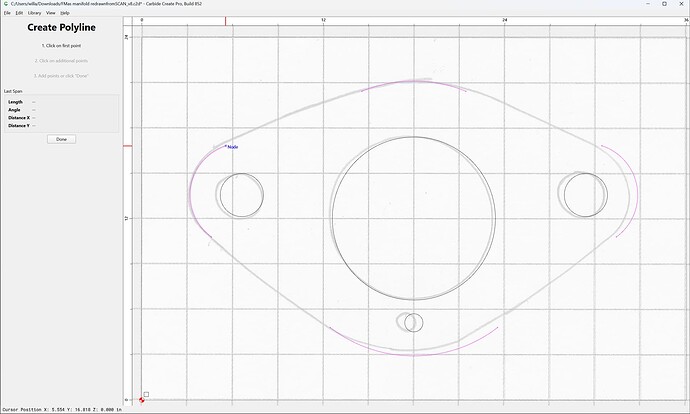Click the Carbide Create app icon in the title bar
Viewport: 690px width, 414px height.
tap(6, 4)
